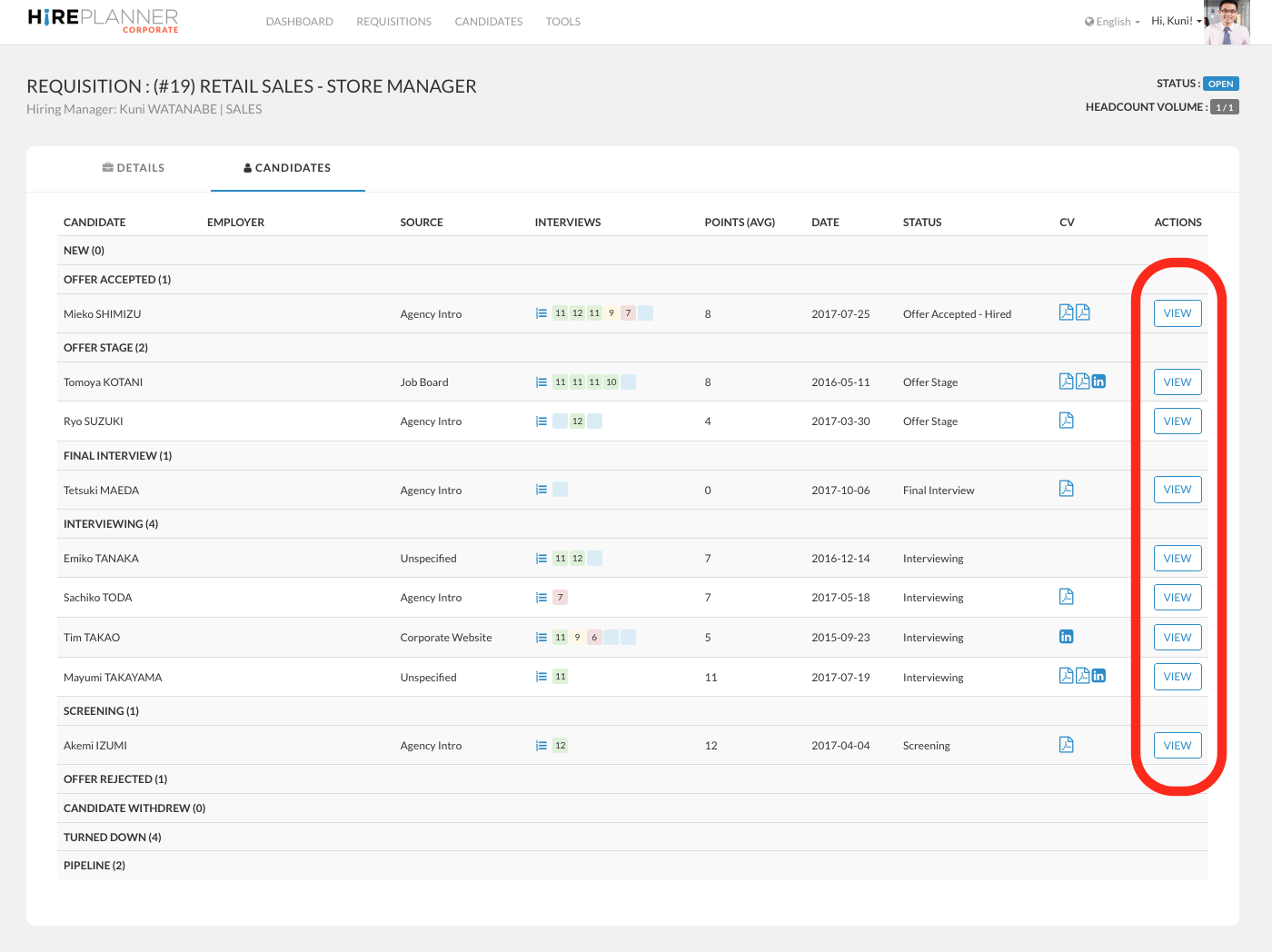Expand the OFFER REJECTED (1) group

tap(115, 779)
